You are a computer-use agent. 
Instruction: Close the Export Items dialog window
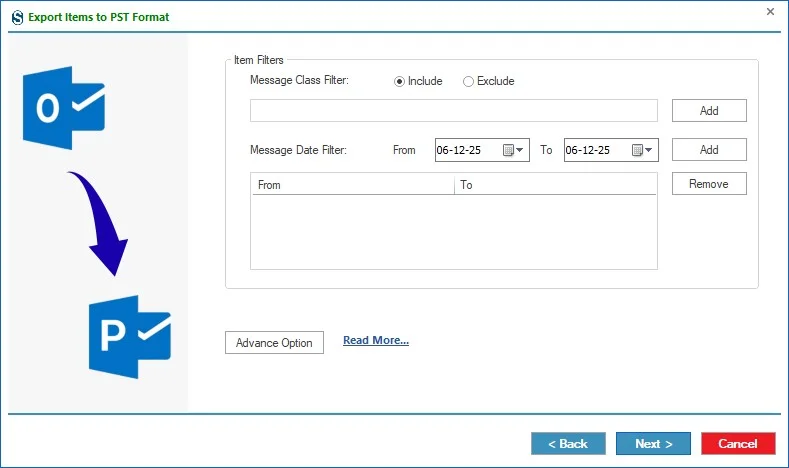pos(770,12)
